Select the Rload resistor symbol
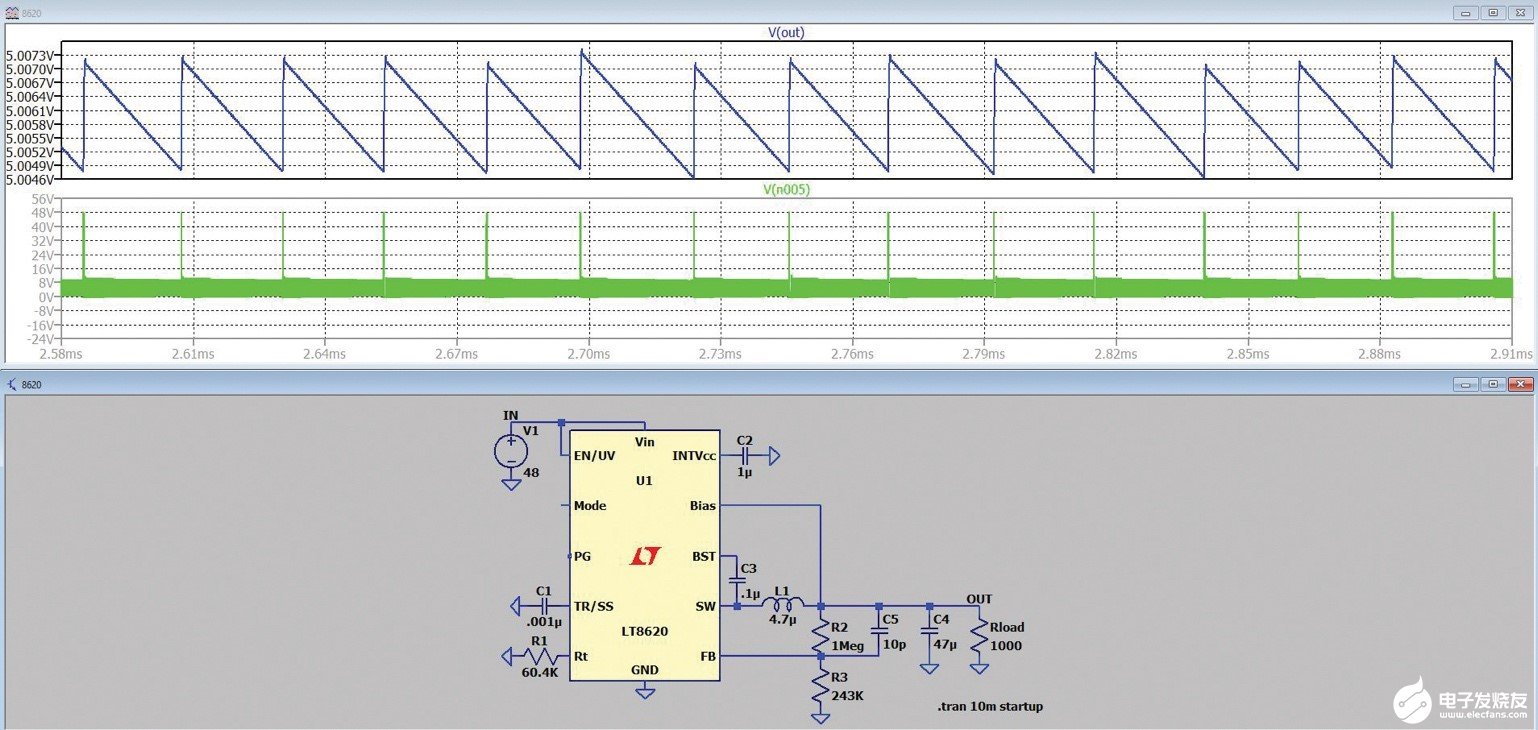 (x=979, y=636)
